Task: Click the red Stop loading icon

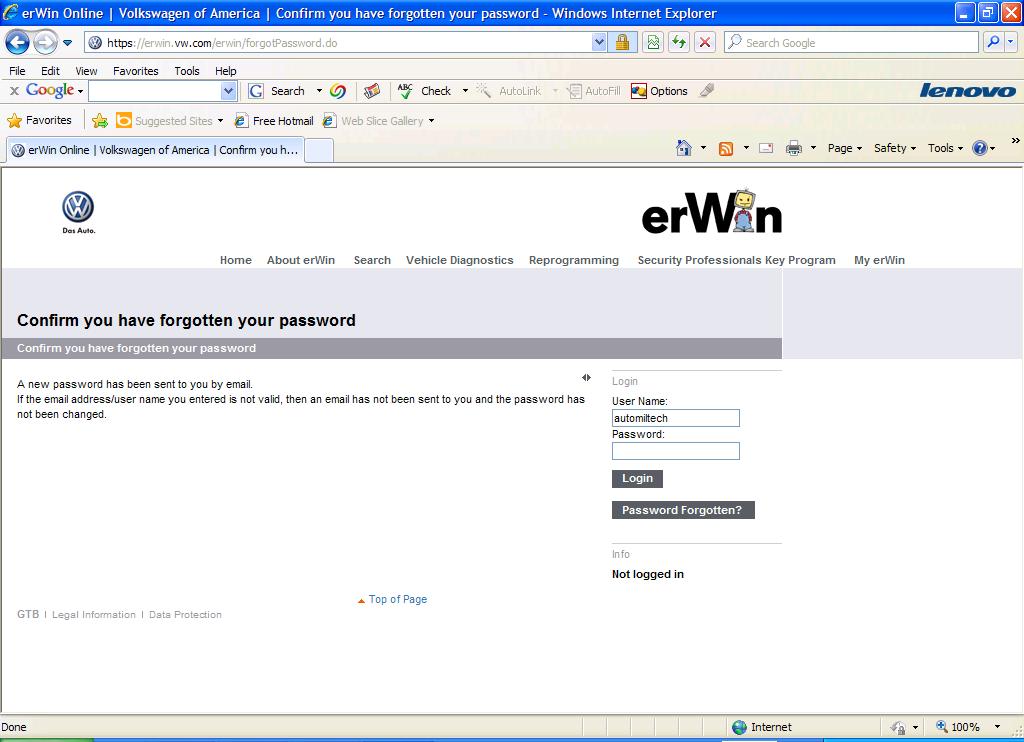Action: 705,43
